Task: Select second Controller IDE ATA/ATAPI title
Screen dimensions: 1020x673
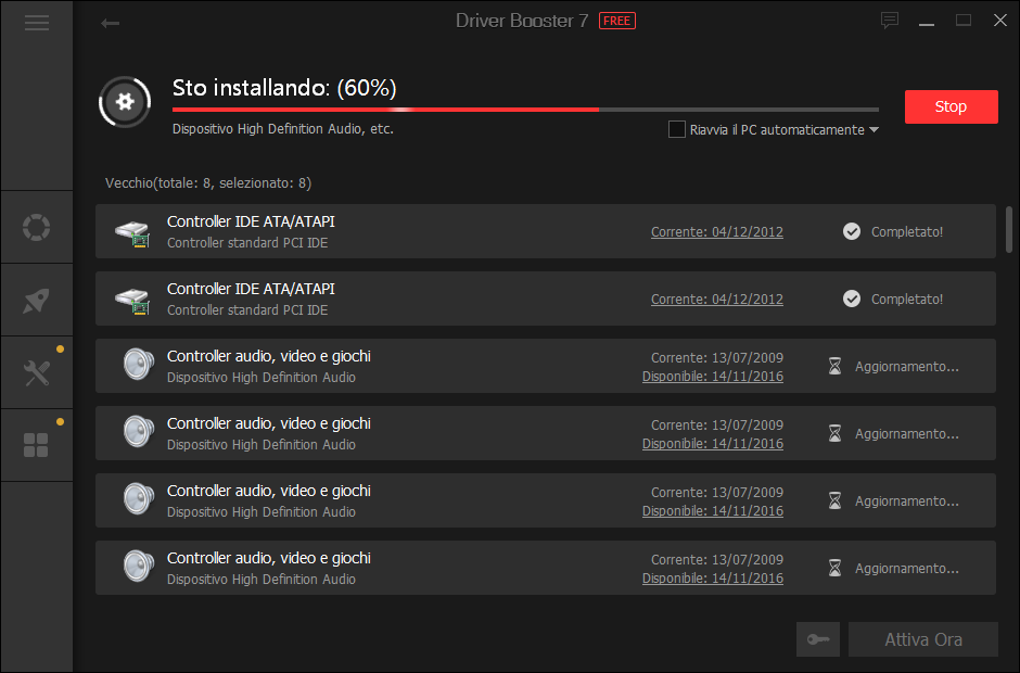Action: (x=251, y=289)
